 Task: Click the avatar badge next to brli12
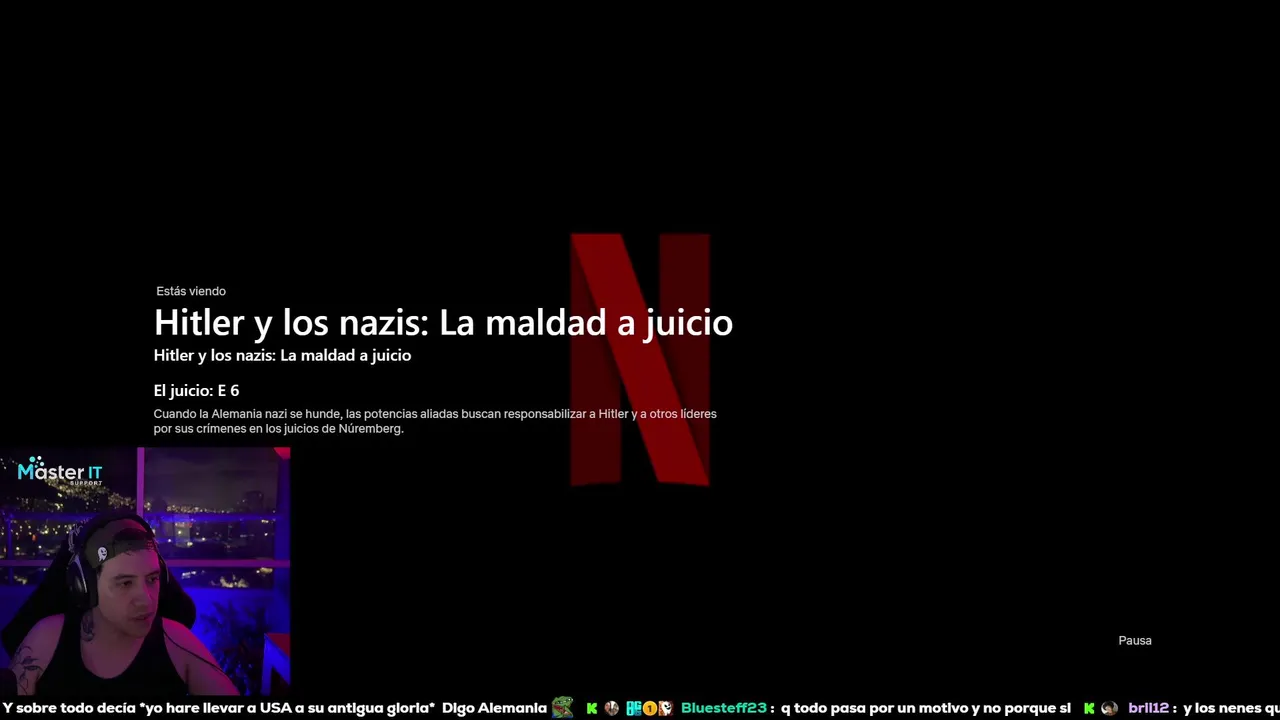point(1109,708)
